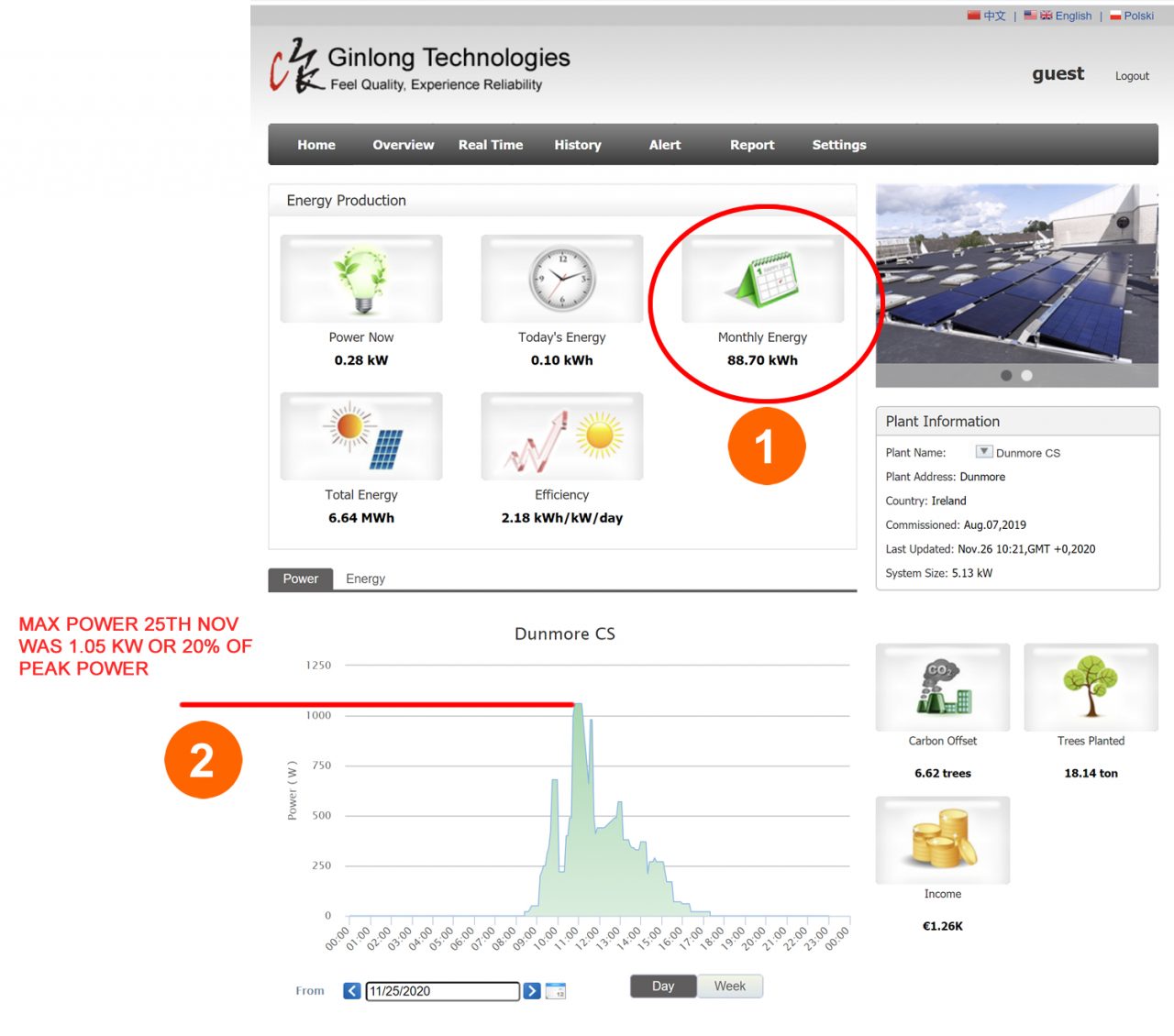
Task: Switch to the Energy chart tab
Action: click(x=365, y=579)
